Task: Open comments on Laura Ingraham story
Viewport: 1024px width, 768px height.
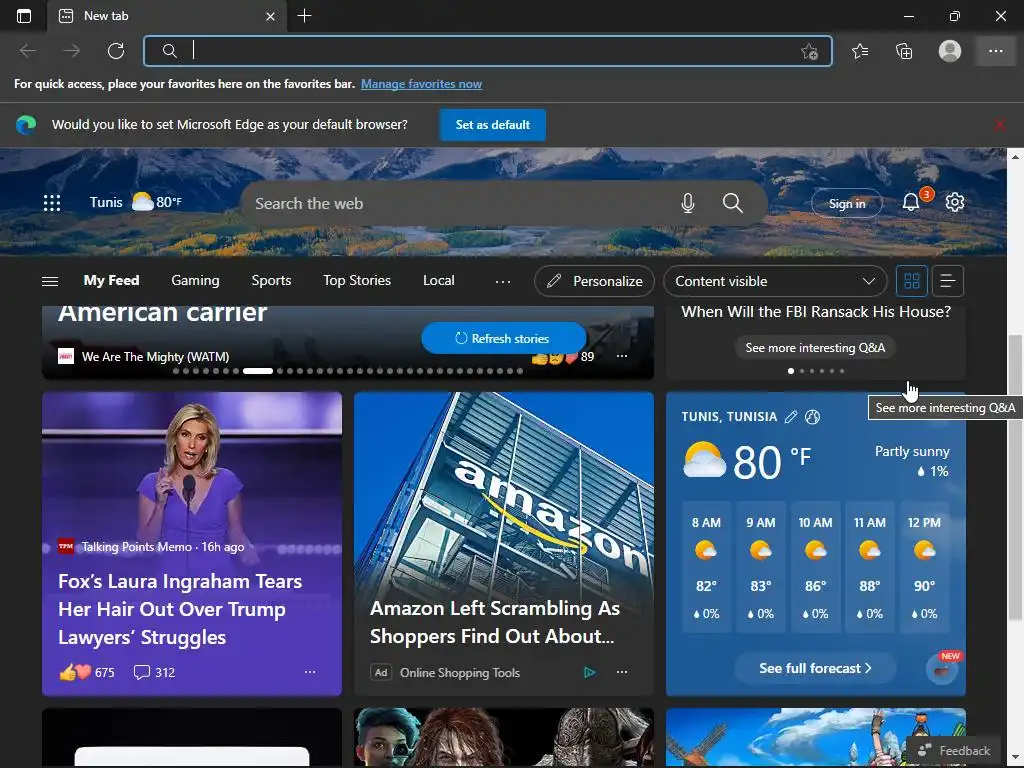Action: pos(154,672)
